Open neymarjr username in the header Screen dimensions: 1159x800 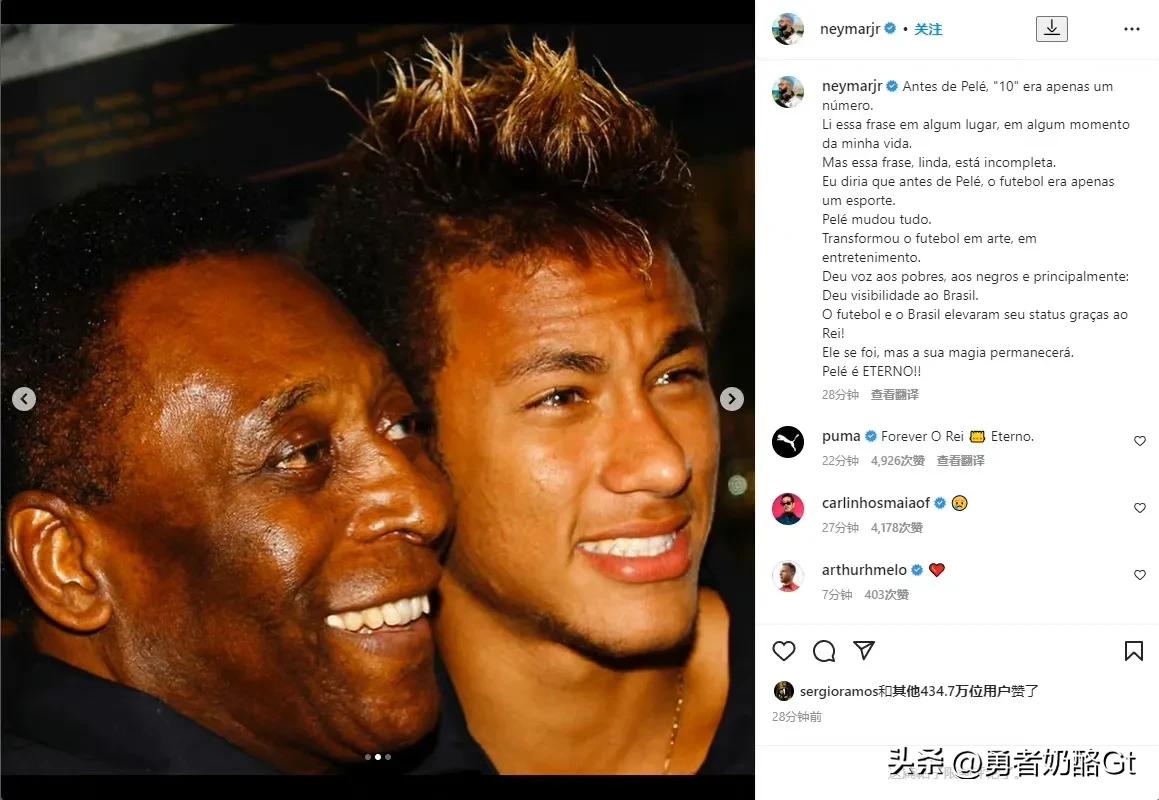(850, 29)
